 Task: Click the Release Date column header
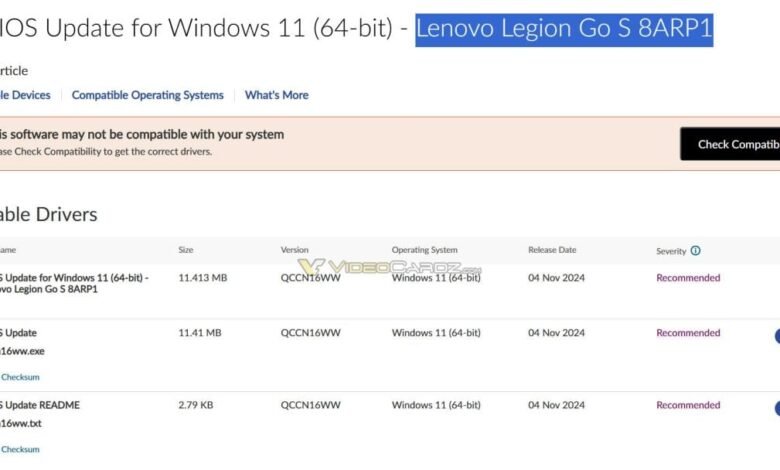coord(552,250)
